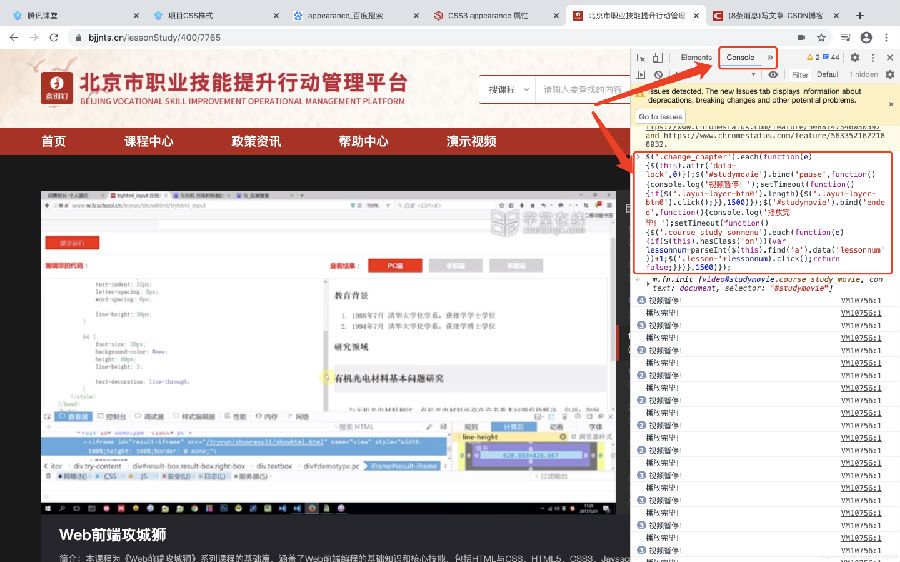Open the console settings gear next to hidden count
900x562 pixels.
(x=890, y=75)
